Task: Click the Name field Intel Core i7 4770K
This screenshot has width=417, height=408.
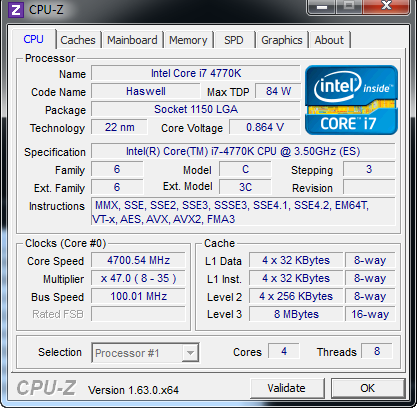Action: (196, 73)
